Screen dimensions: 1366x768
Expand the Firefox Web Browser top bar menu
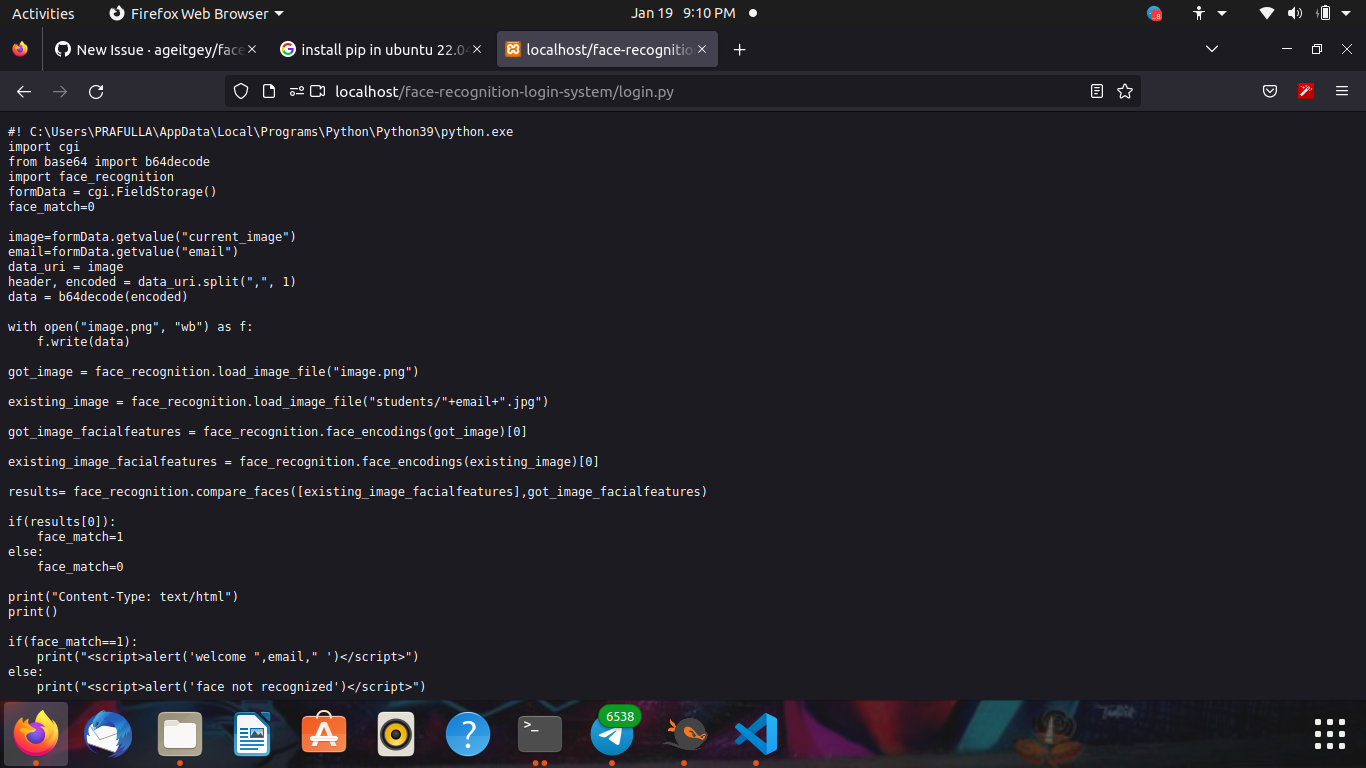coord(196,13)
